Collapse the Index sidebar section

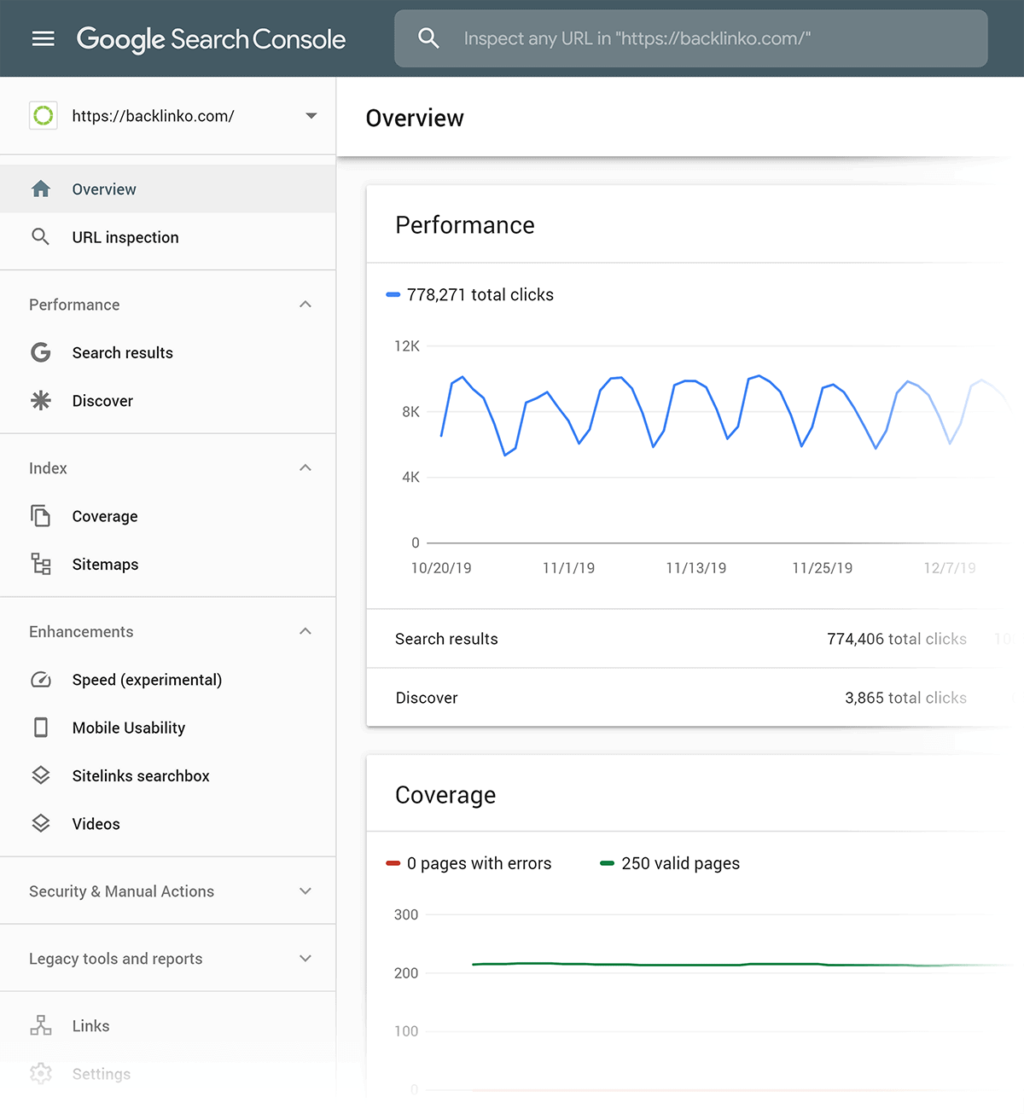point(306,468)
